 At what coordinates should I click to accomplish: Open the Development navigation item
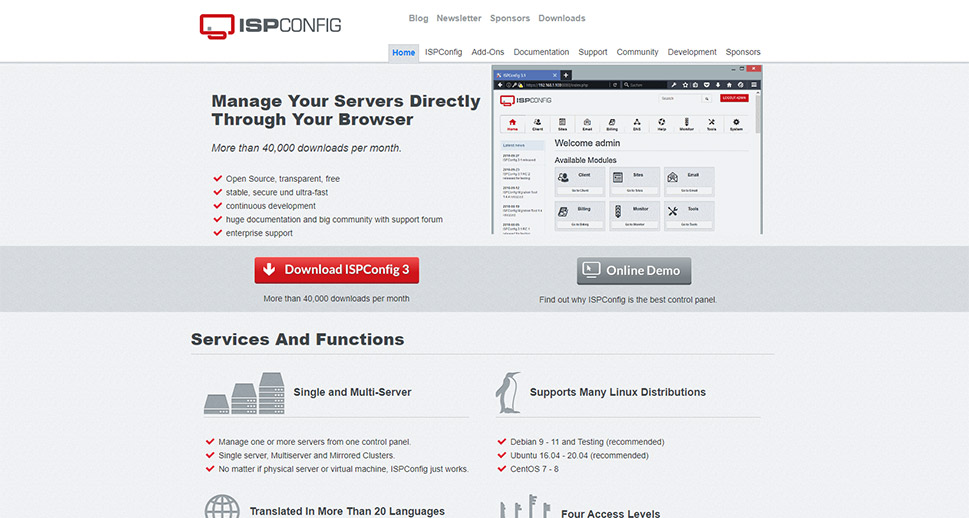(692, 52)
